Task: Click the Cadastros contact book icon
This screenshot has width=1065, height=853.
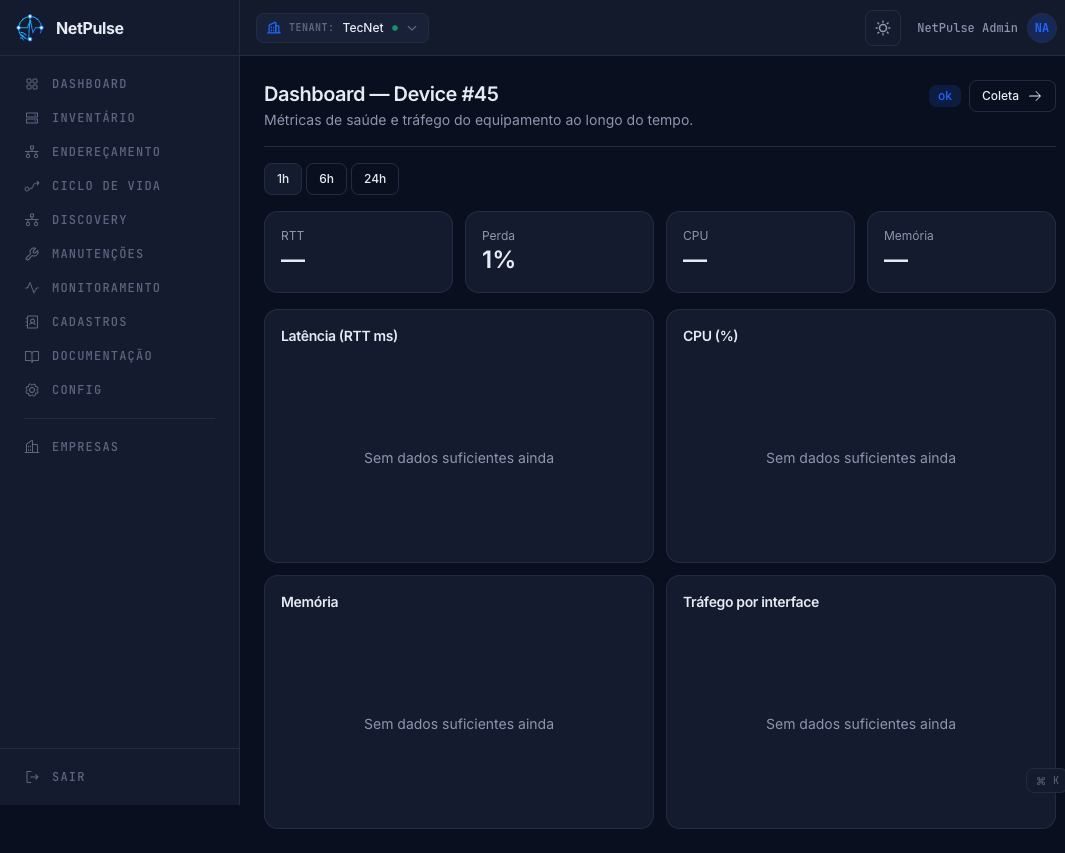Action: click(32, 322)
